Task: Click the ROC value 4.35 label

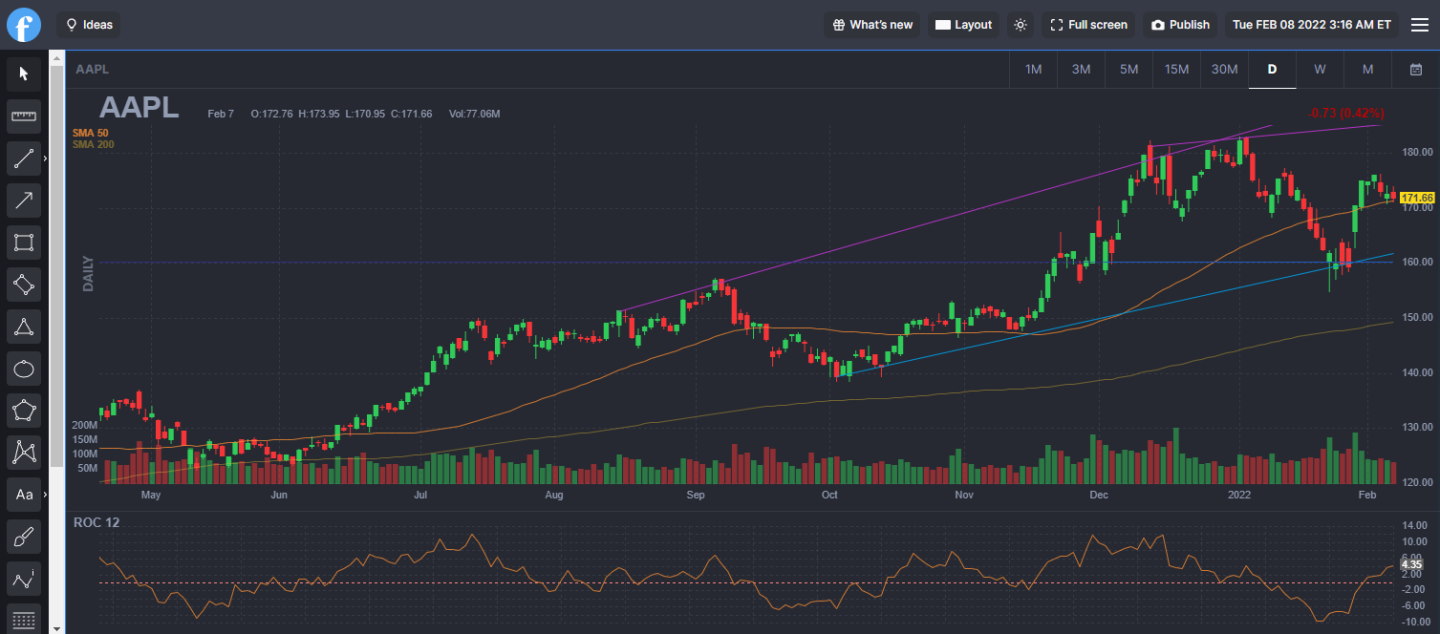Action: pos(1411,565)
